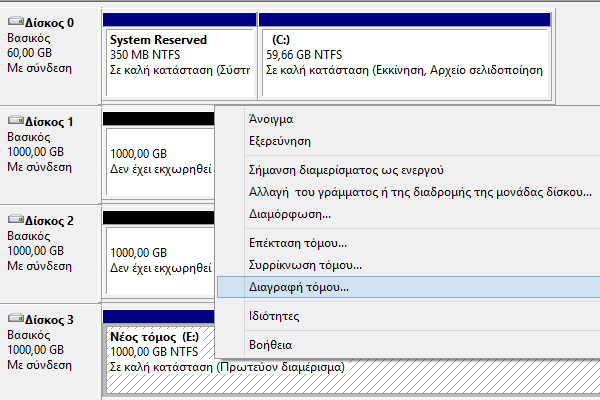Click the Δίσκος 1 label
Image resolution: width=600 pixels, height=400 pixels.
pos(49,122)
